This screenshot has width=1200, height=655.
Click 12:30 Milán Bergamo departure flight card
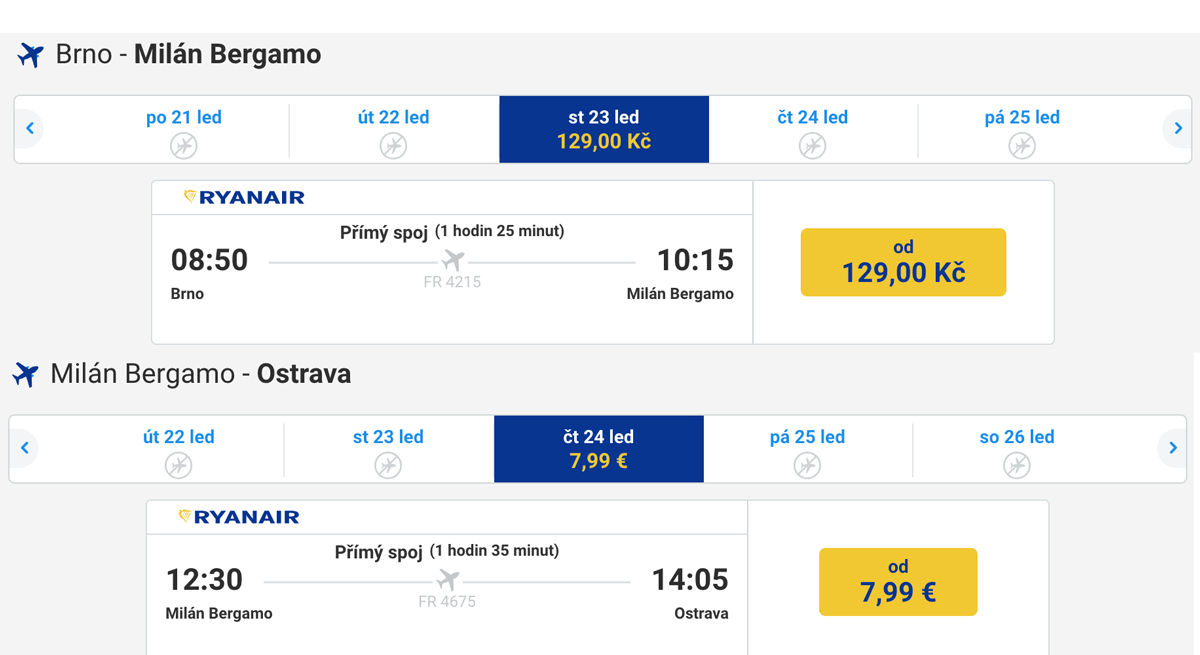point(446,580)
